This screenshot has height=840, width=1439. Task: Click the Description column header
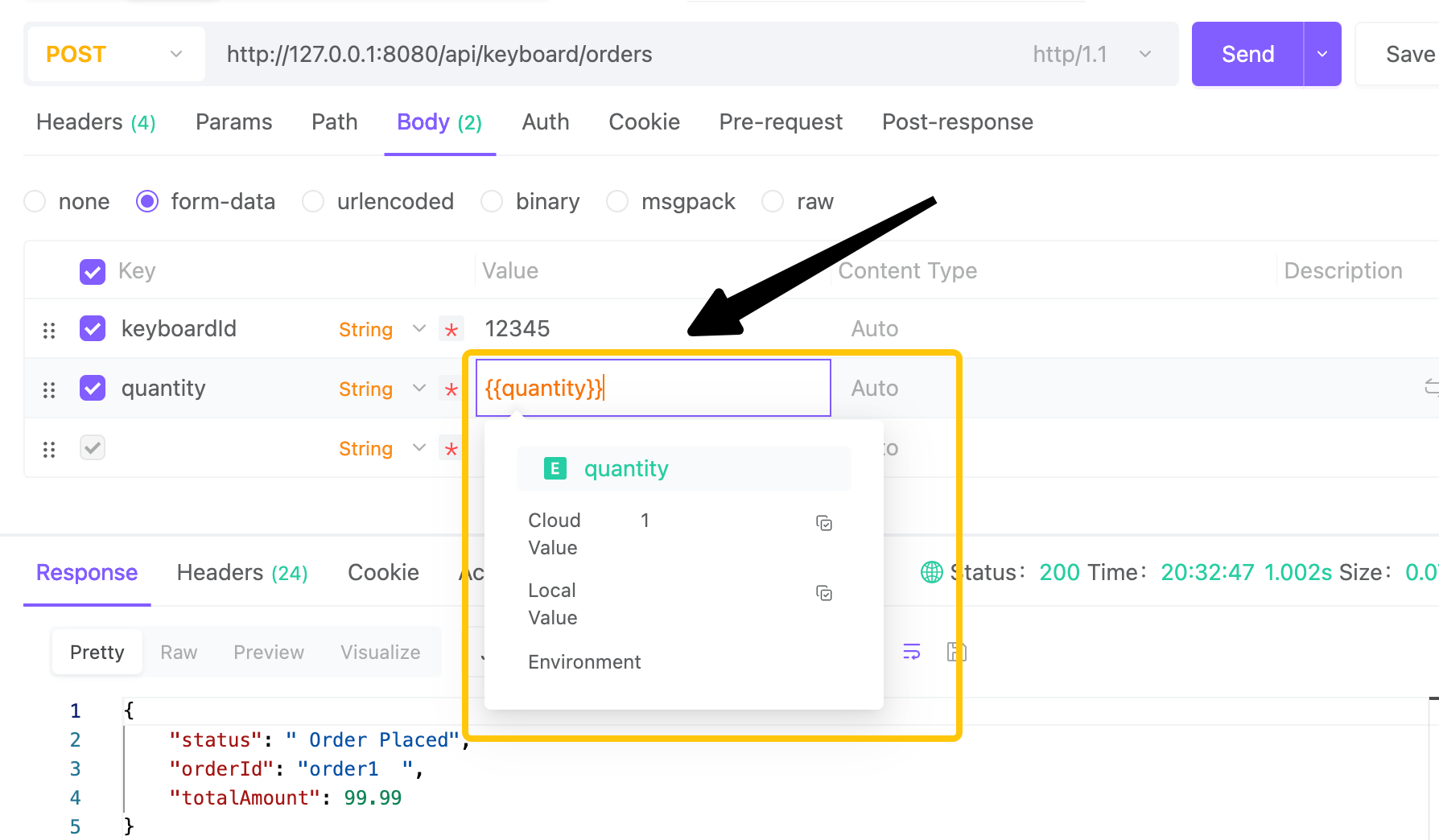tap(1342, 271)
